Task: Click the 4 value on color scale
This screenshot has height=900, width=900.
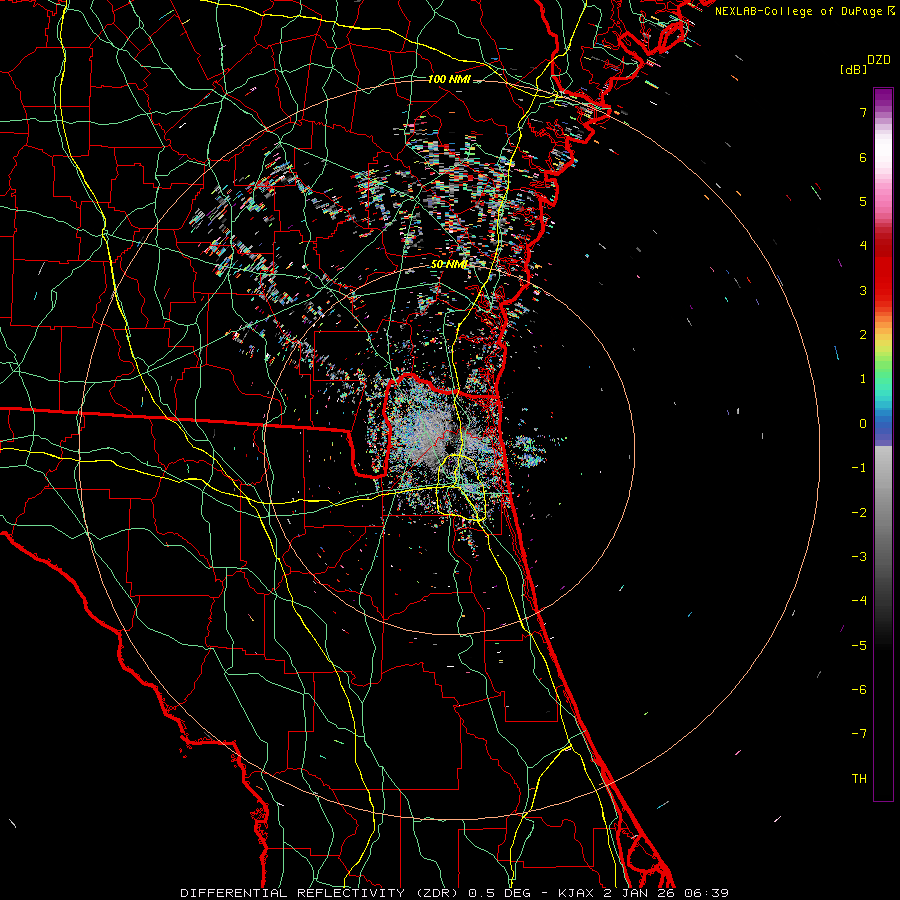Action: coord(863,246)
